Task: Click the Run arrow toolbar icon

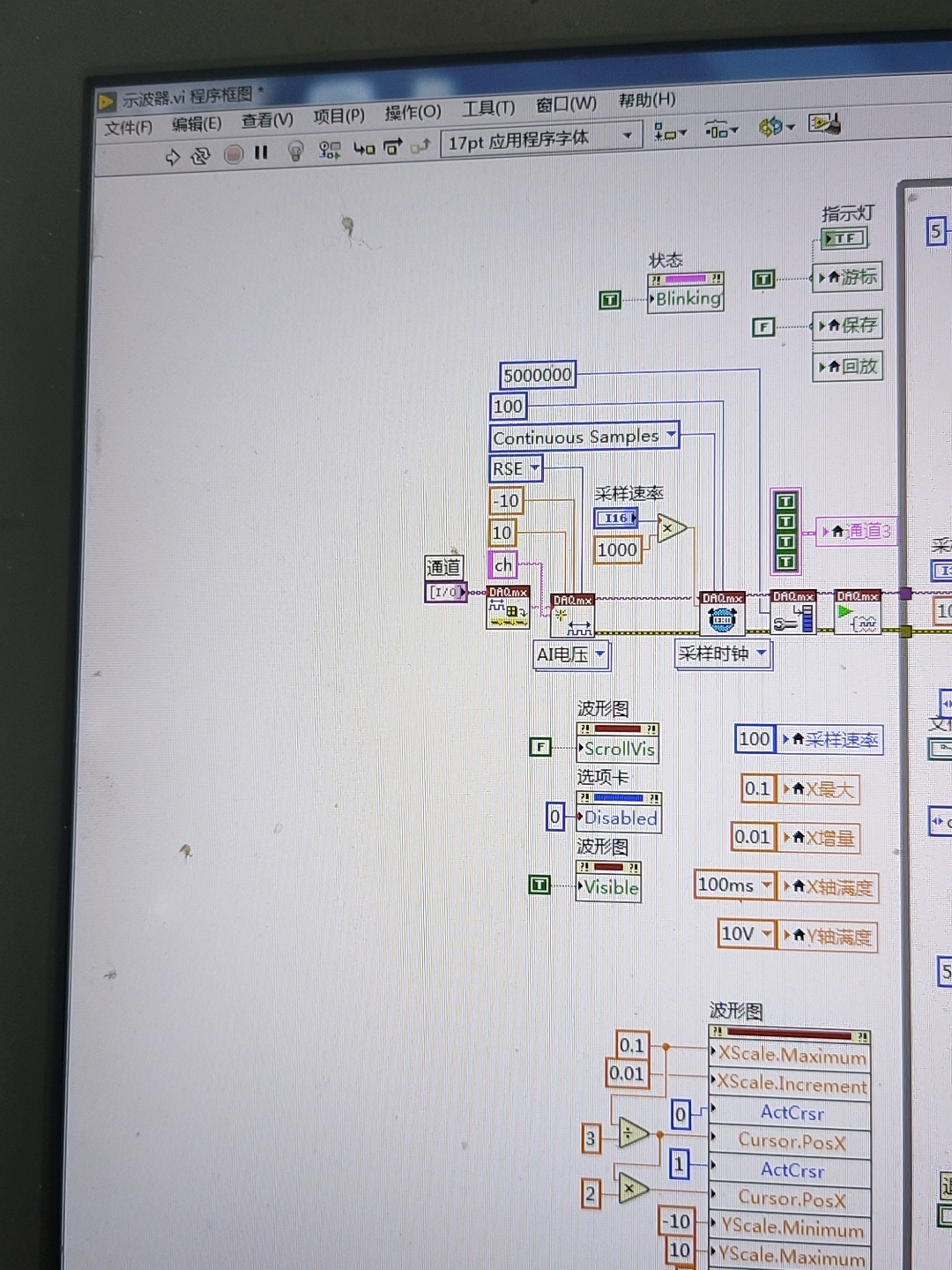Action: click(x=172, y=157)
